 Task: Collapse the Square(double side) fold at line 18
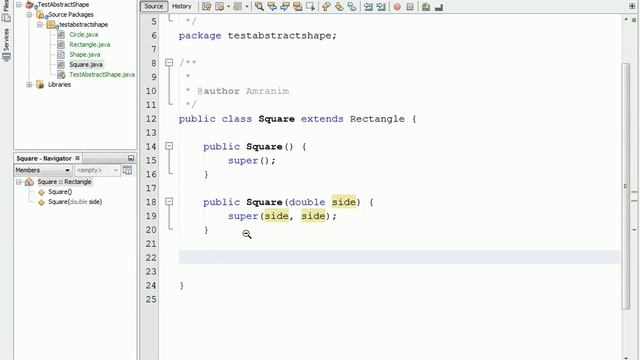[x=169, y=201]
